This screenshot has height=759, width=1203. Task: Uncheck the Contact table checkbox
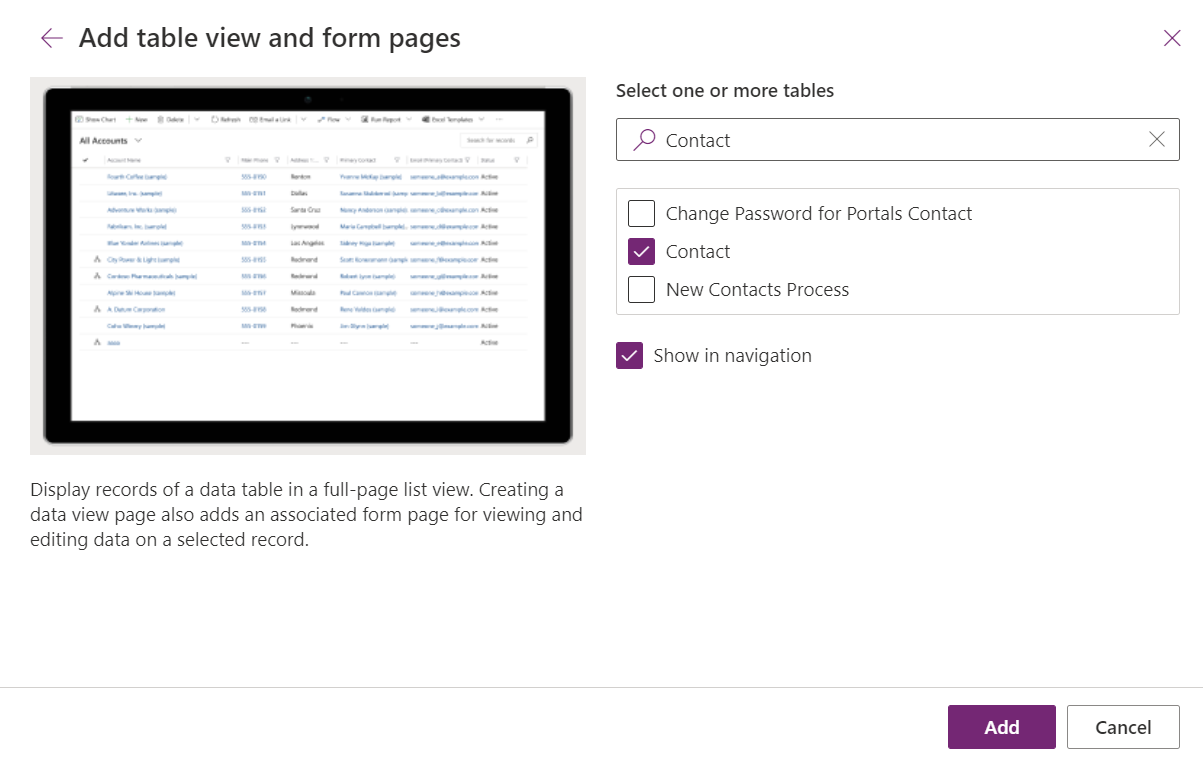[641, 251]
